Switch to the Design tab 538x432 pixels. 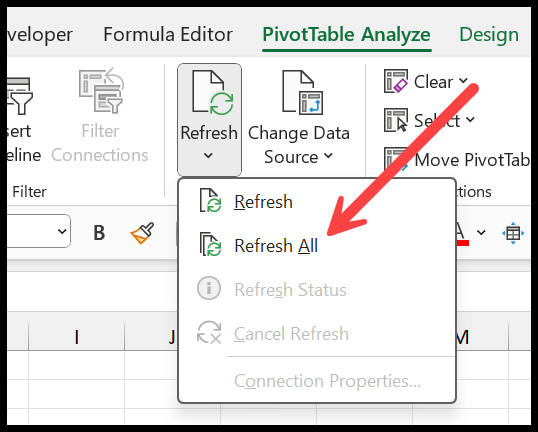489,35
